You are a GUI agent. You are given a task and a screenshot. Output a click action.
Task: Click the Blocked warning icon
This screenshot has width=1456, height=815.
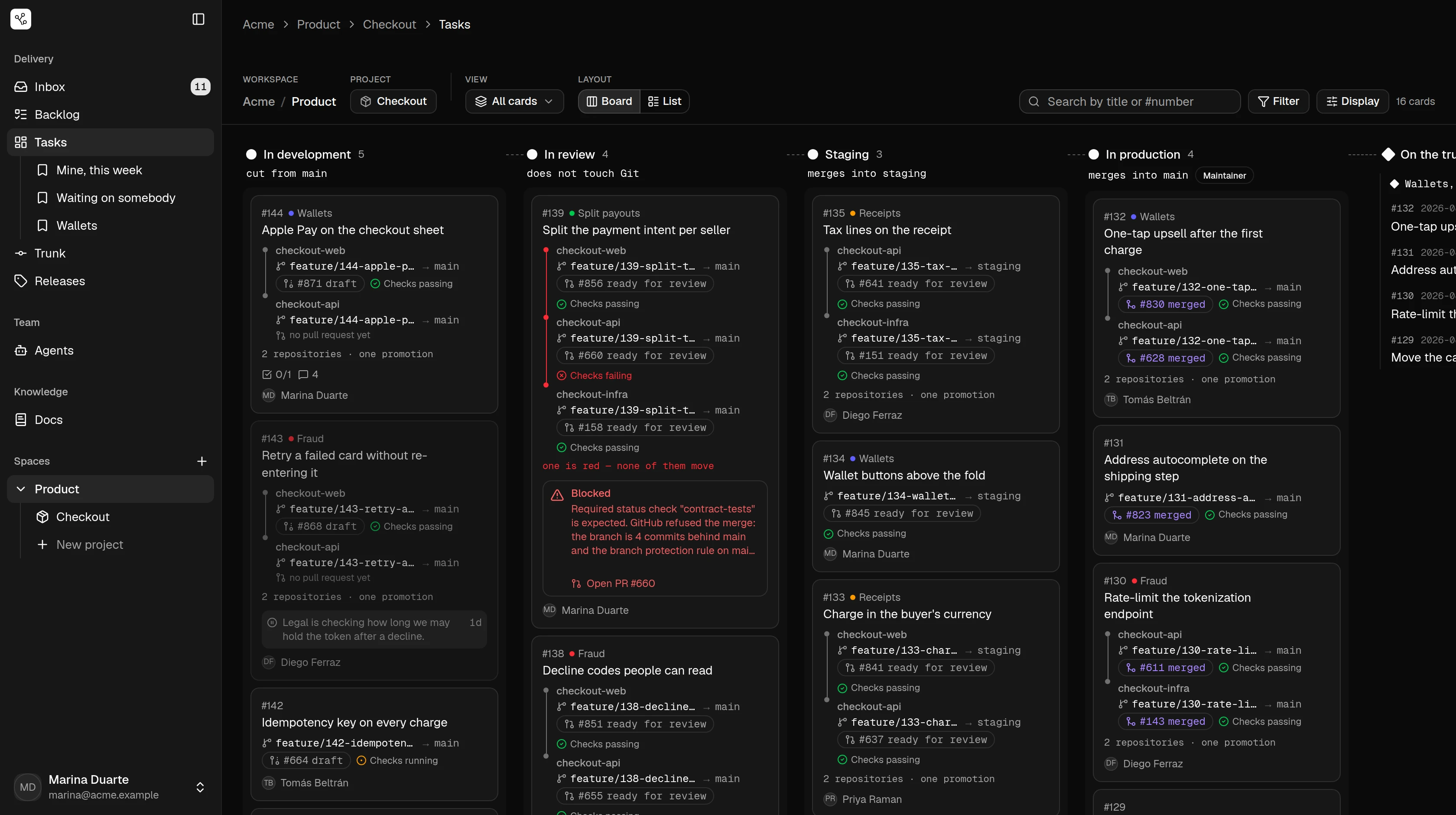click(x=557, y=495)
